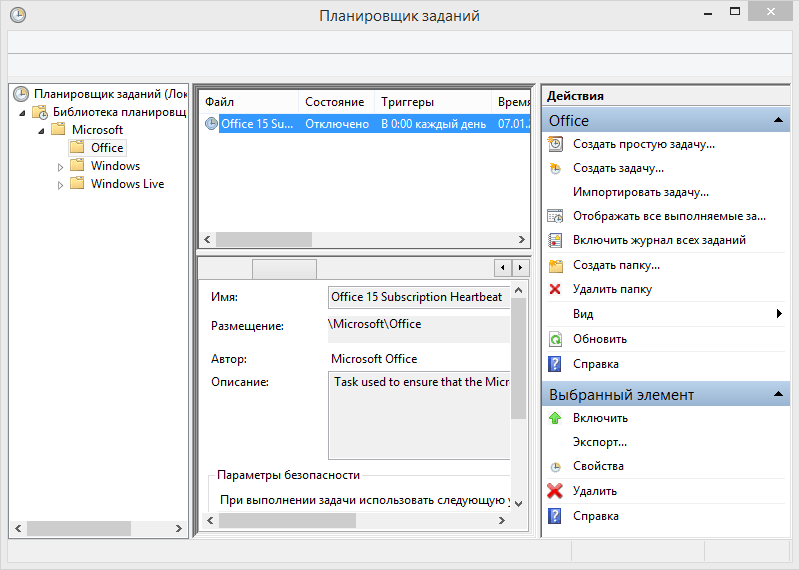
Task: Click the Создать папку folder icon
Action: pos(555,265)
